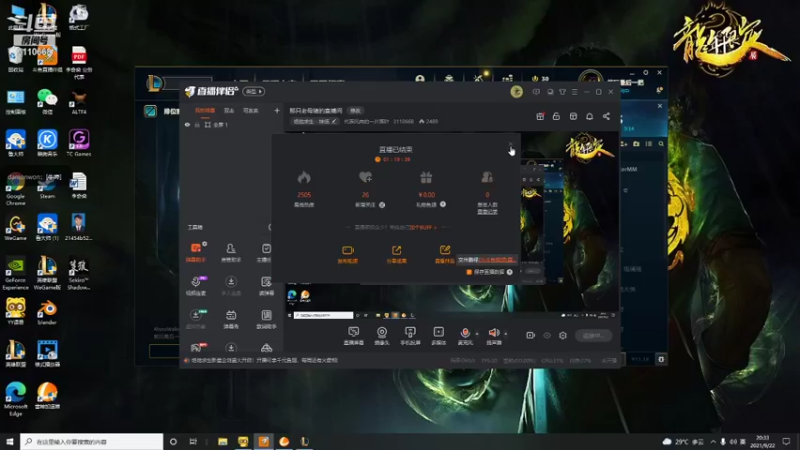Image resolution: width=800 pixels, height=450 pixels.
Task: Add a new scene with plus
Action: pos(277,110)
